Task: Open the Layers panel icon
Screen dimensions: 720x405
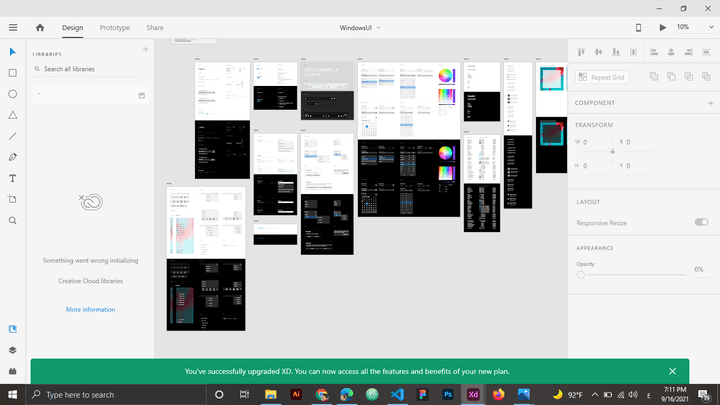Action: [x=13, y=350]
